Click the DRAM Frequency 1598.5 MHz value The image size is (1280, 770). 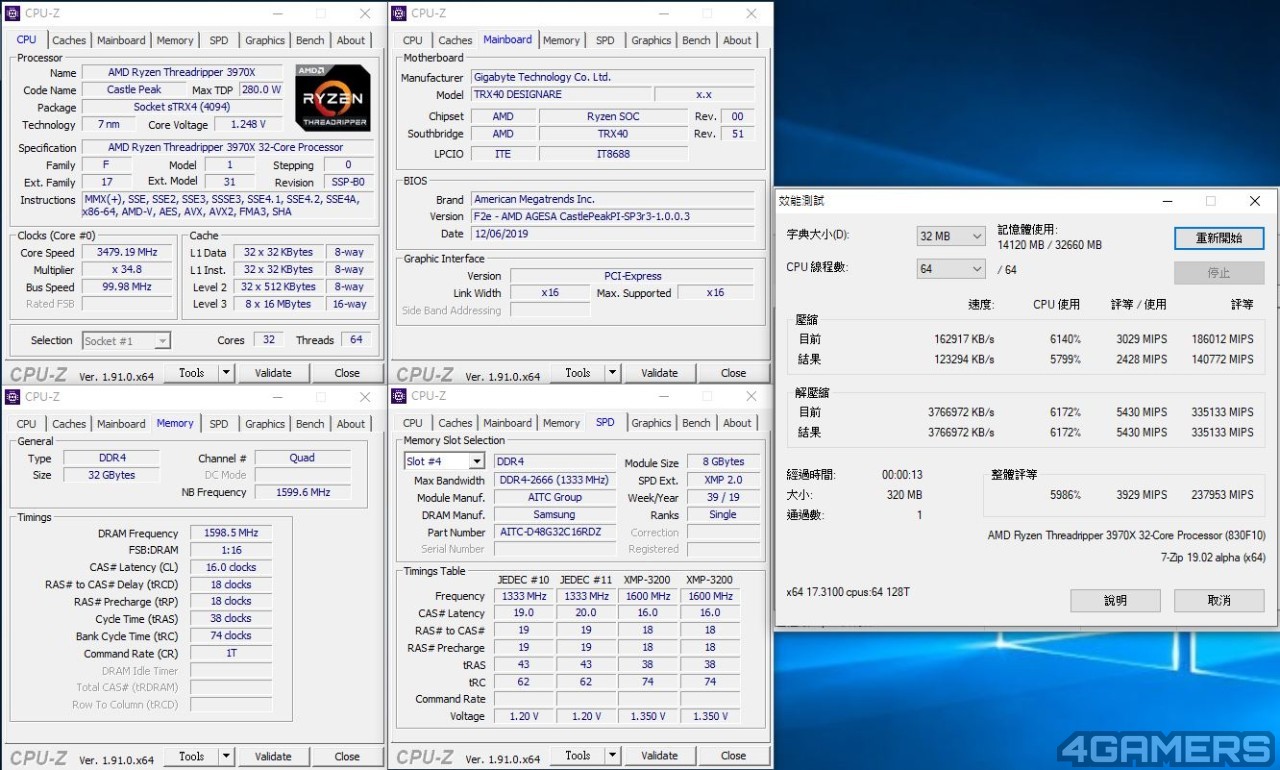231,533
